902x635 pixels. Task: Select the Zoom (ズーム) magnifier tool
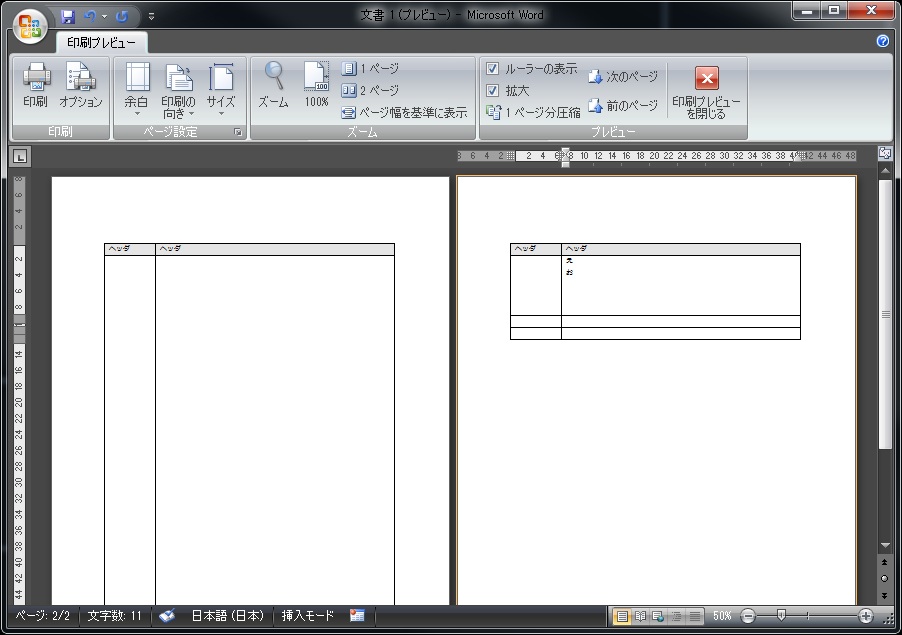[273, 86]
